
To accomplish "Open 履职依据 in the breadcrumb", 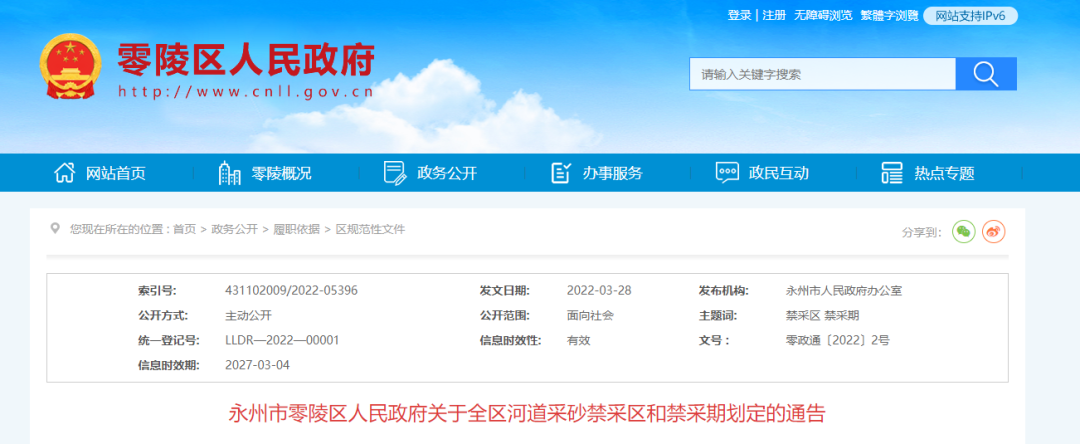I will click(x=297, y=229).
